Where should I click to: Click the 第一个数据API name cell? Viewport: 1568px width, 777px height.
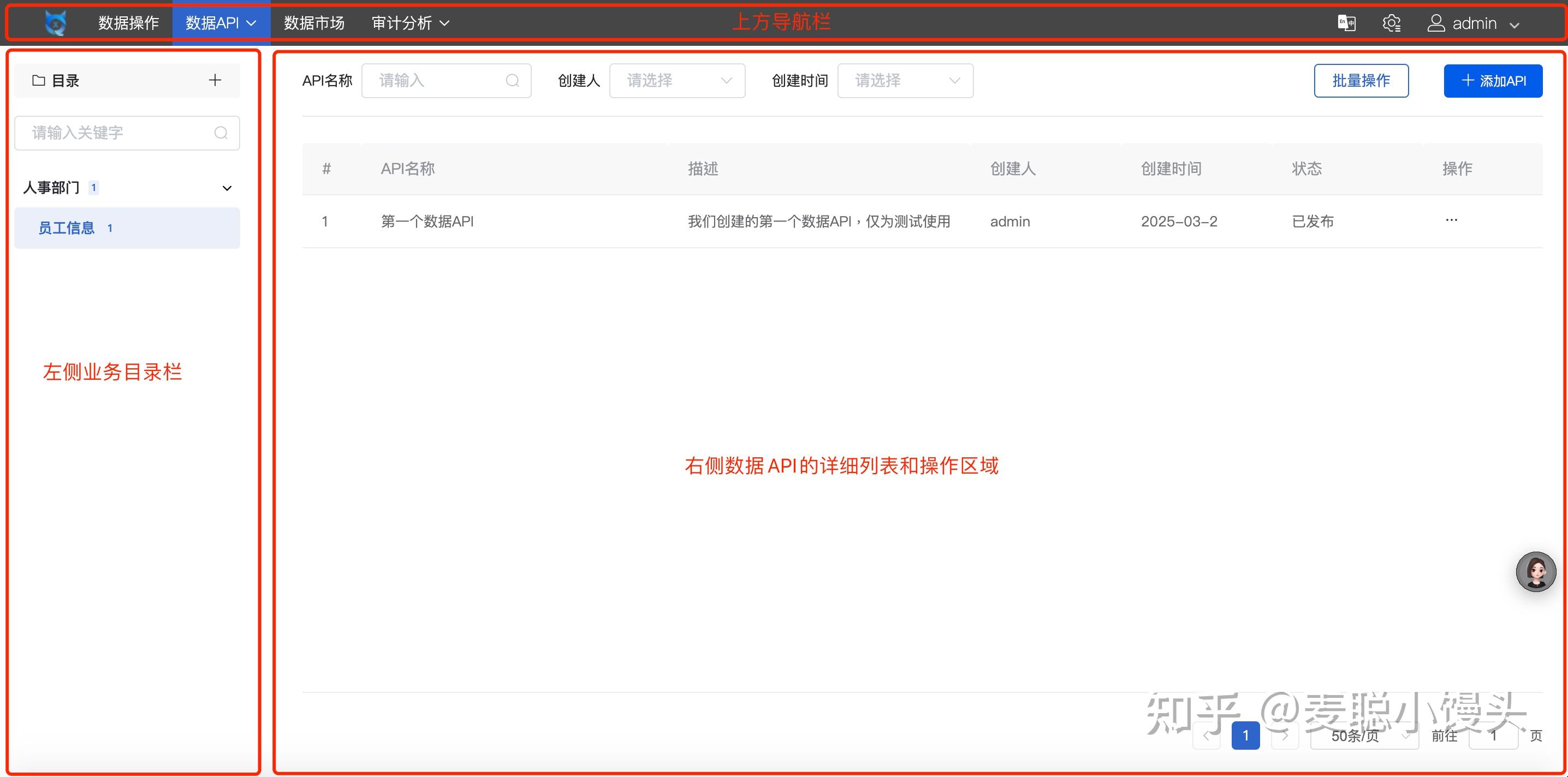[427, 222]
